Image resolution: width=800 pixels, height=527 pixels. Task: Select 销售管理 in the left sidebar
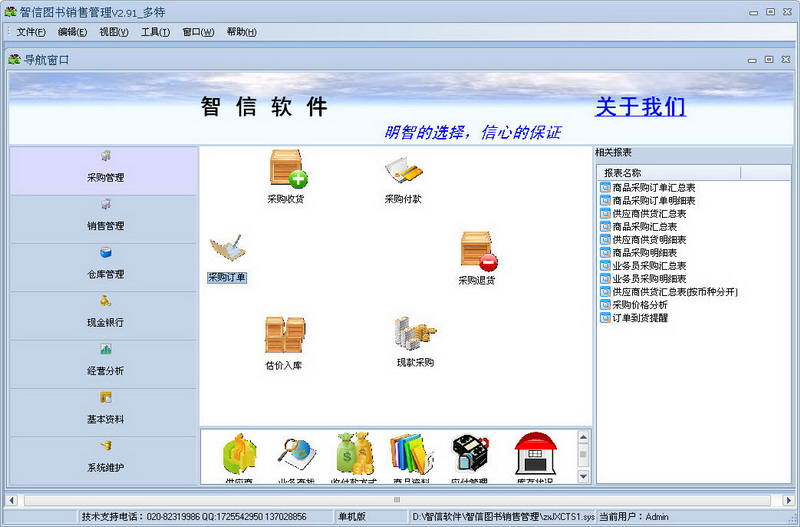[x=104, y=219]
